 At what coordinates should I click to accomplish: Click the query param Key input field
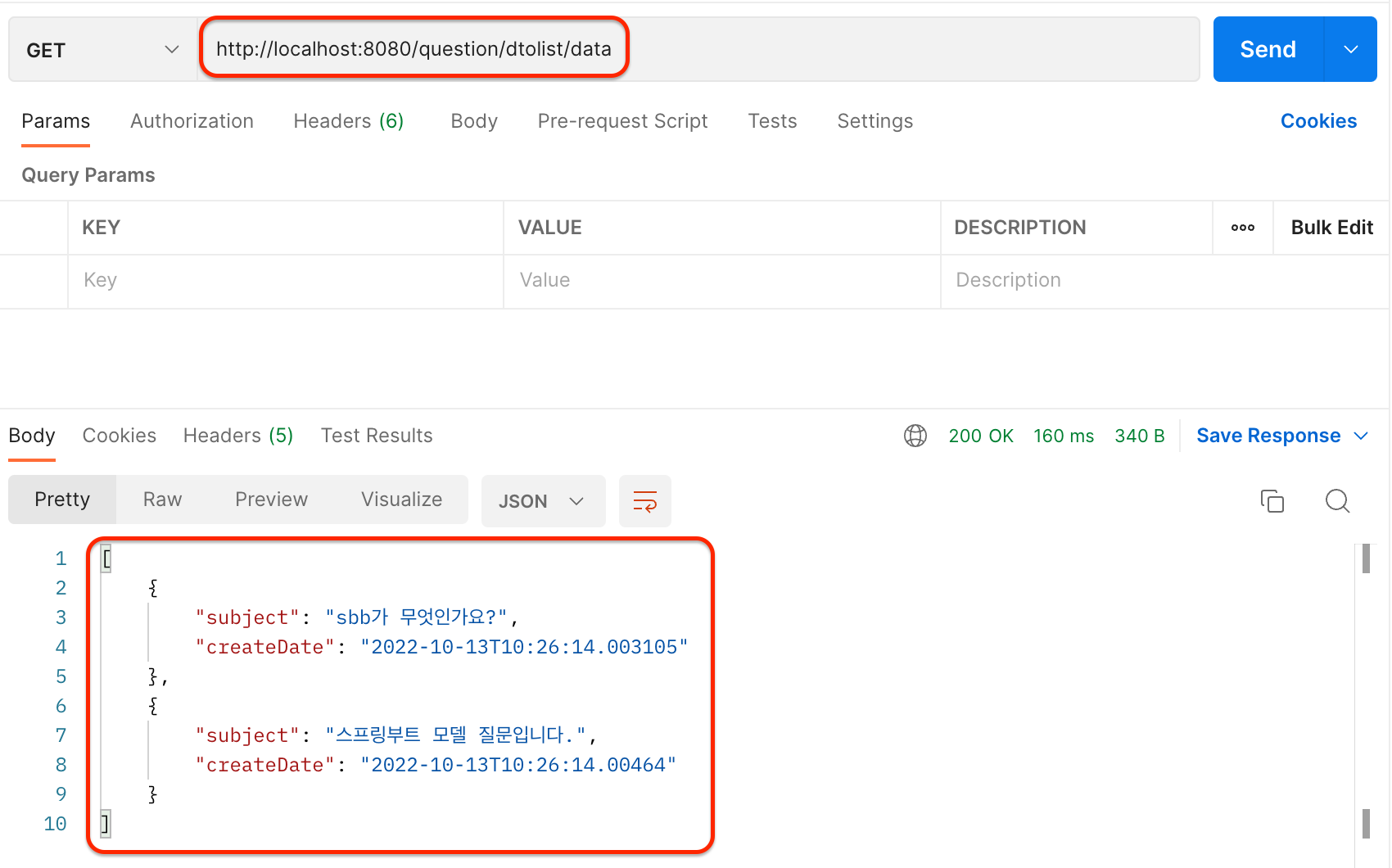pos(285,281)
